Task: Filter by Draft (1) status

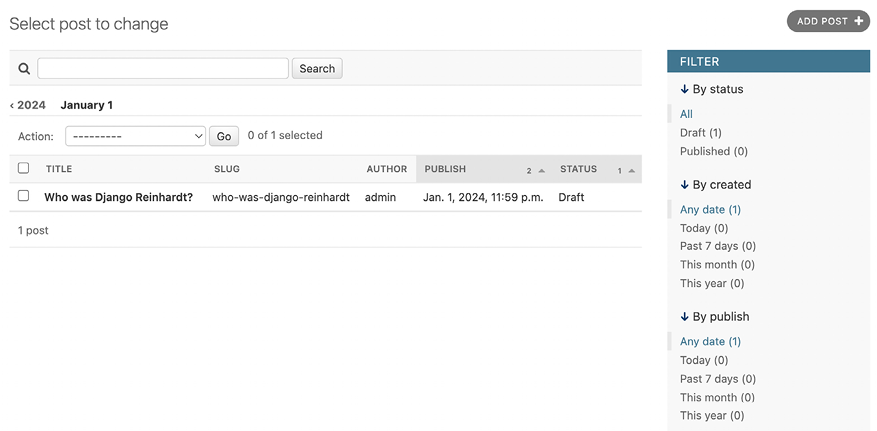Action: click(701, 132)
